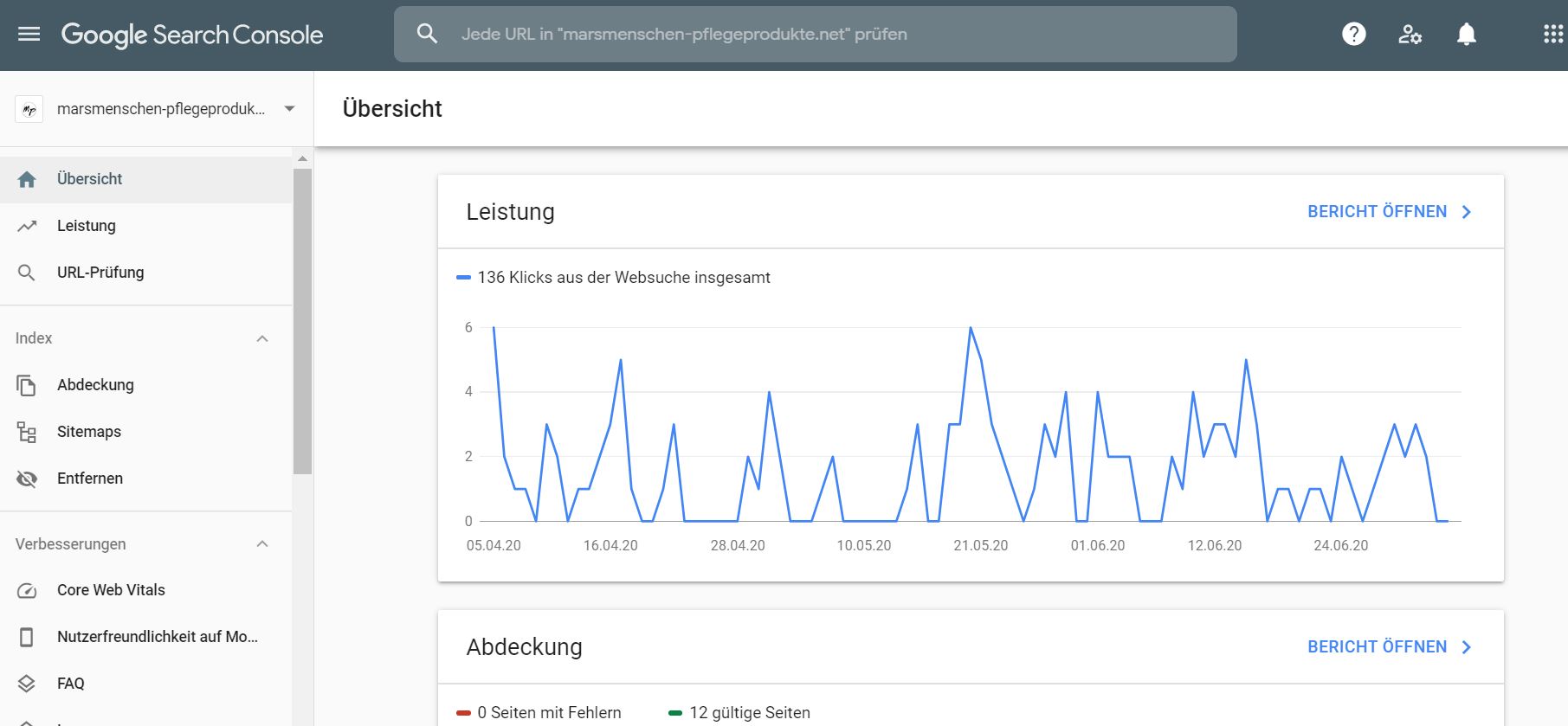This screenshot has height=726, width=1568.
Task: Select Übersicht in the sidebar
Action: pyautogui.click(x=145, y=179)
